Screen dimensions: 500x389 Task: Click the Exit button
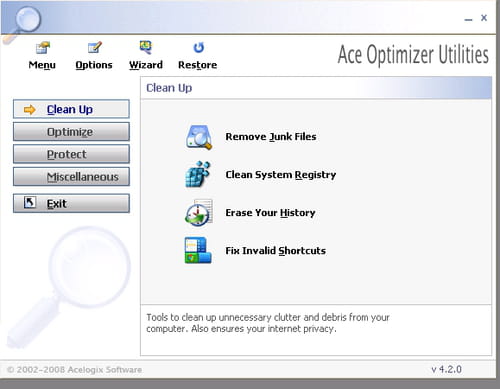71,203
